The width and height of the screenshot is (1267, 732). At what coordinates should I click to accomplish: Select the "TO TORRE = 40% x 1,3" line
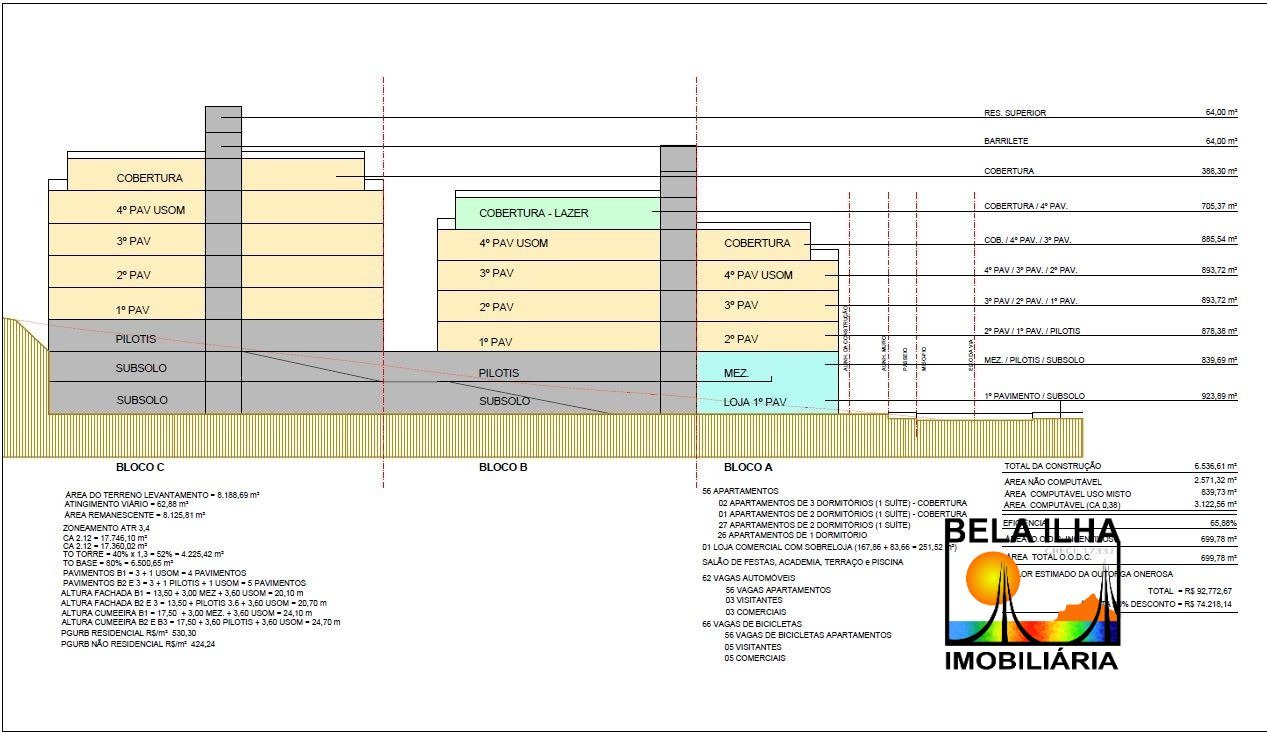(x=143, y=553)
